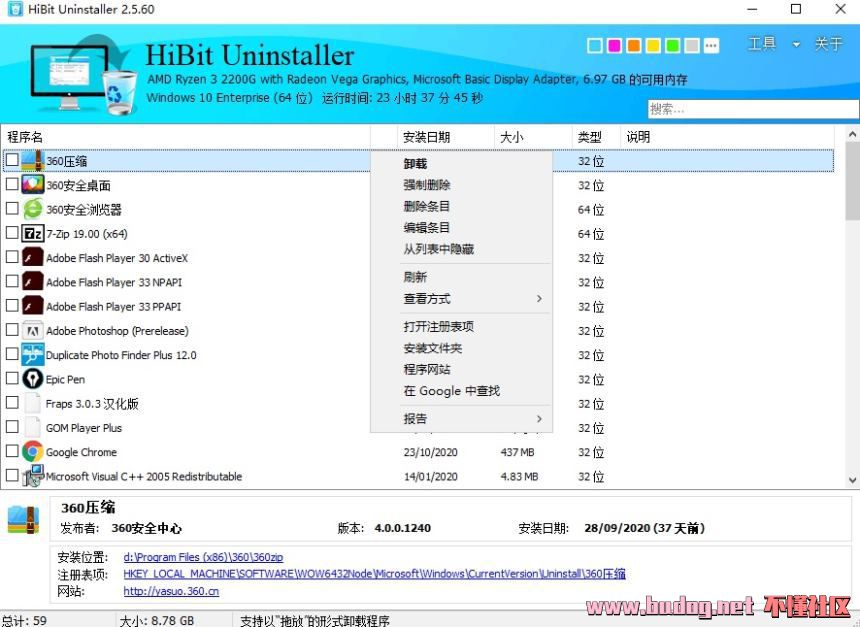Select 编辑条目 in the context menu

pos(427,228)
